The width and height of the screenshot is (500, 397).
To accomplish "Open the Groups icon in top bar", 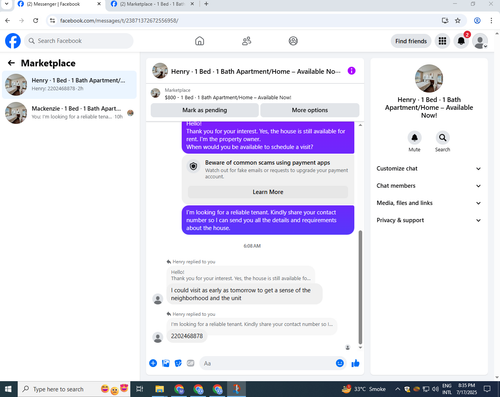I will (293, 41).
